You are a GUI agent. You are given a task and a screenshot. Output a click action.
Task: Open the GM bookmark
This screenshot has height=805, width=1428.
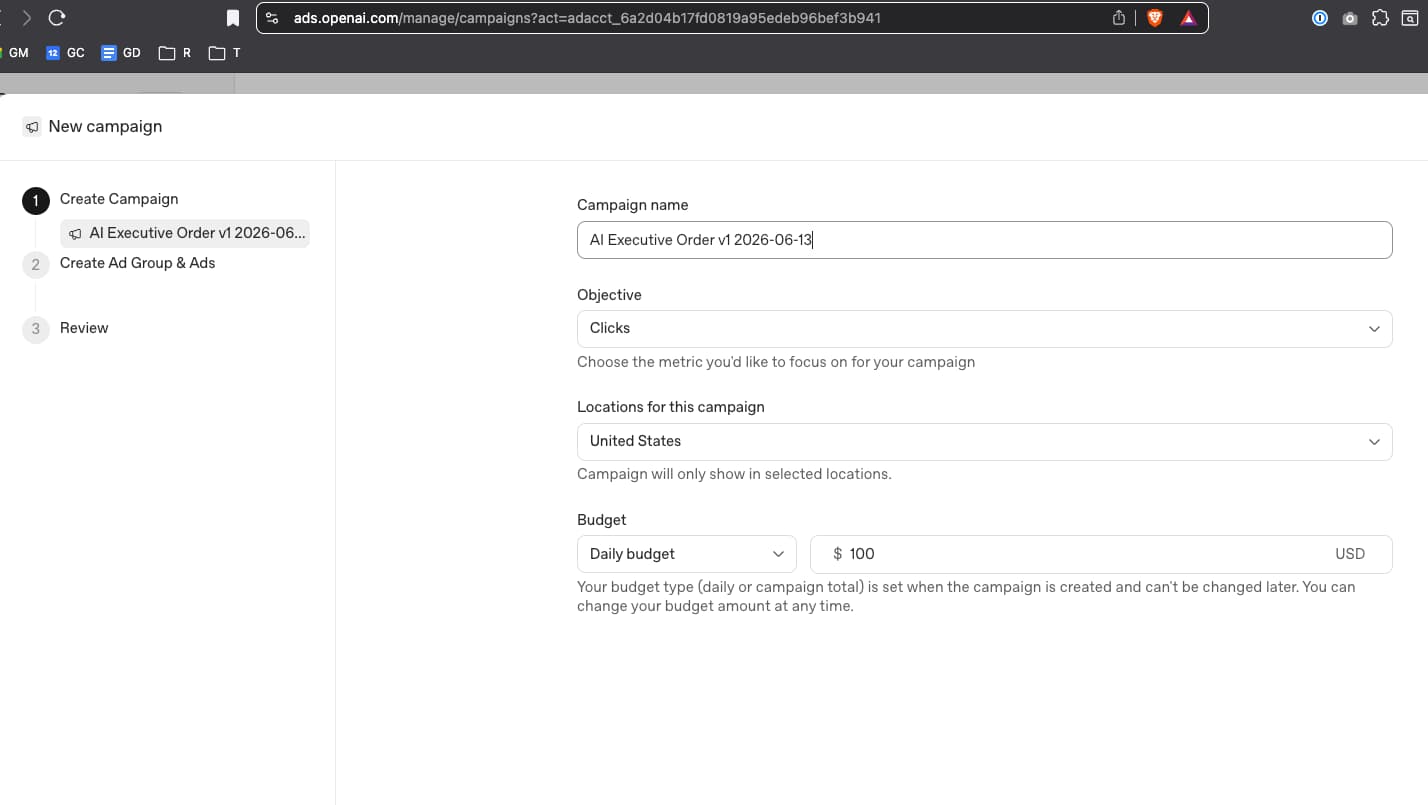pos(16,53)
